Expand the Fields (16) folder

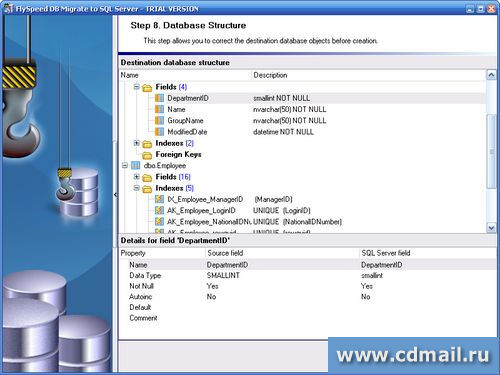(136, 177)
